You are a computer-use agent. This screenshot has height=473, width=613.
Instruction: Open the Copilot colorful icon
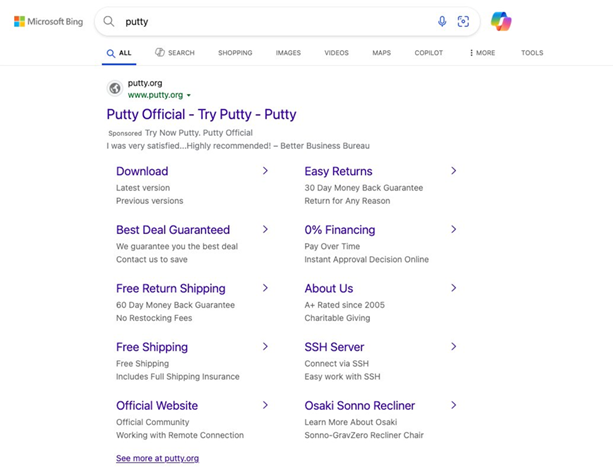coord(501,22)
